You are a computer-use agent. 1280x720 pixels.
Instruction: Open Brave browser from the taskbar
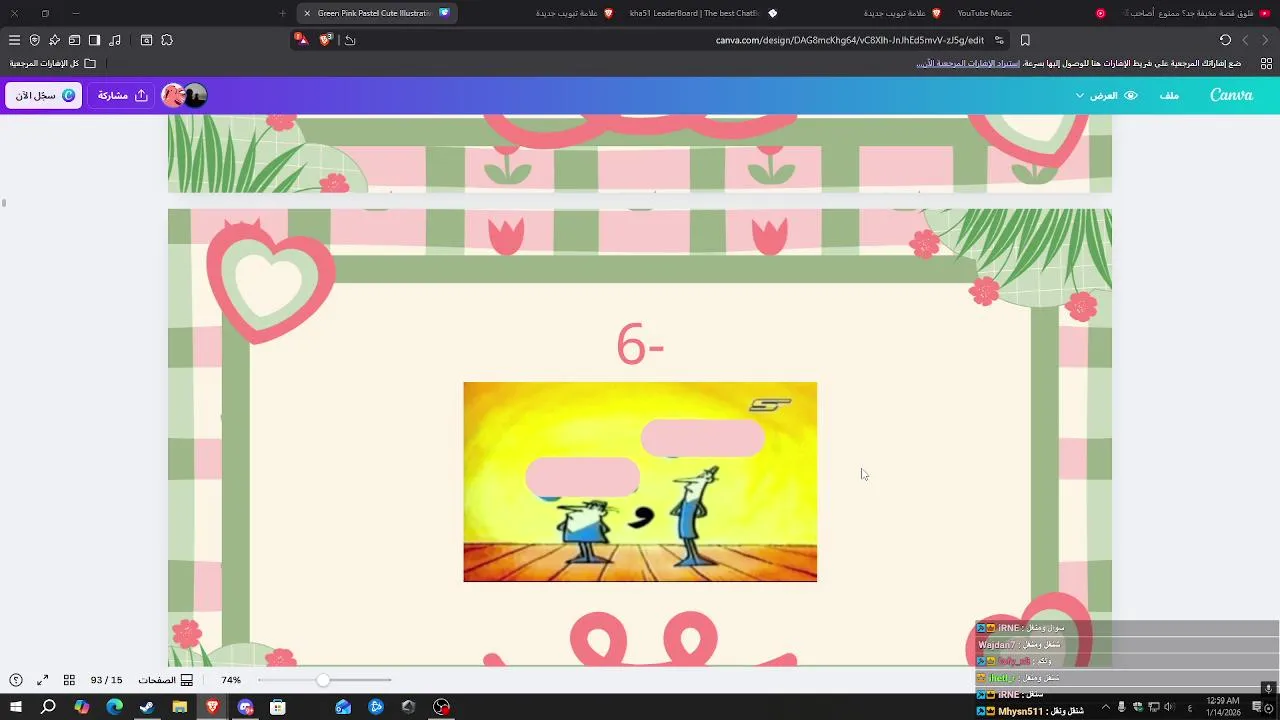click(212, 707)
